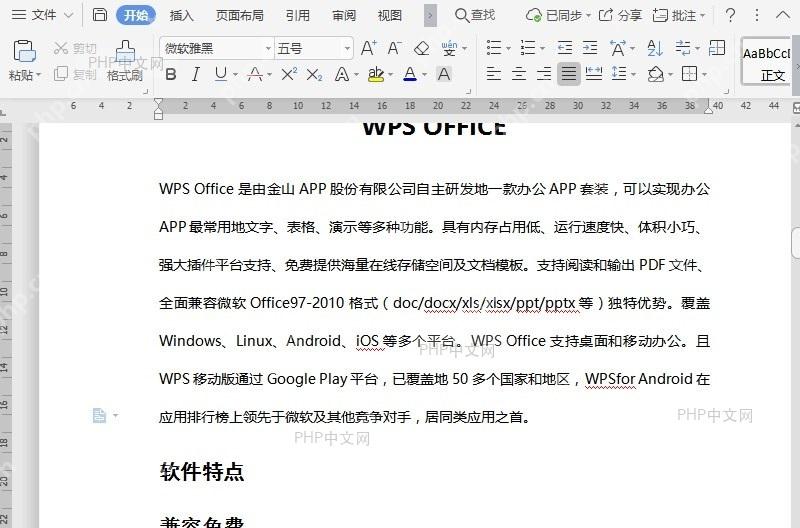Click the show/hide paragraph marks icon

coord(683,48)
